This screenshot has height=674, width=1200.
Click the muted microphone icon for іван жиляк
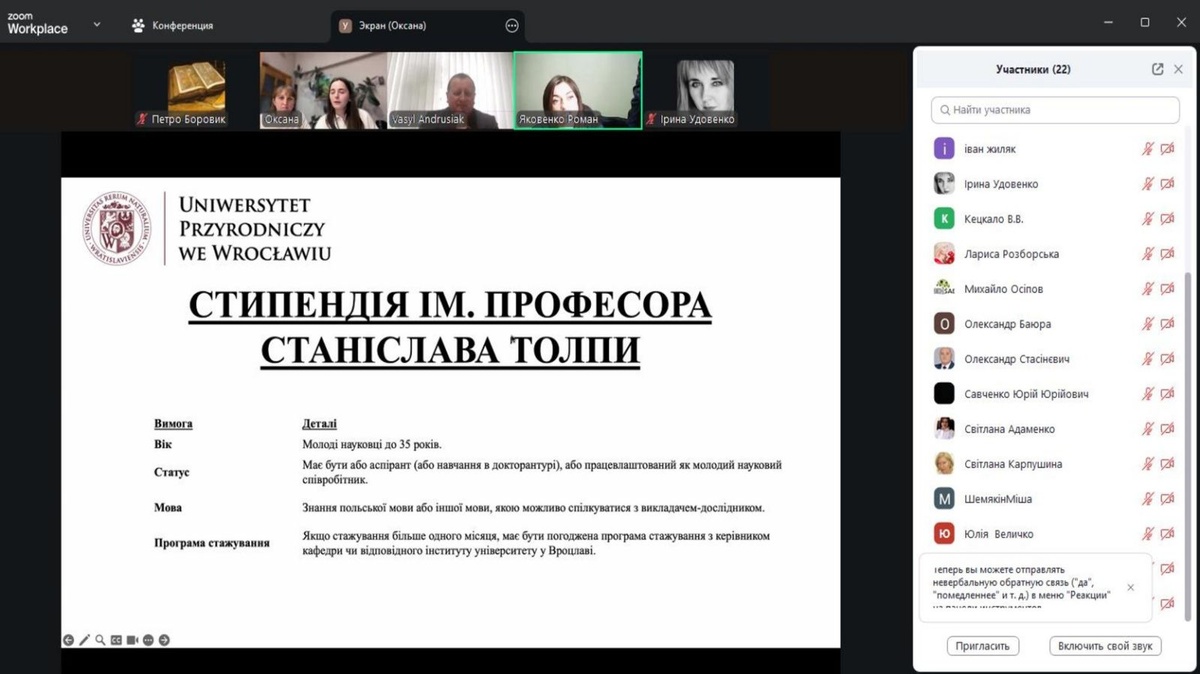1148,149
